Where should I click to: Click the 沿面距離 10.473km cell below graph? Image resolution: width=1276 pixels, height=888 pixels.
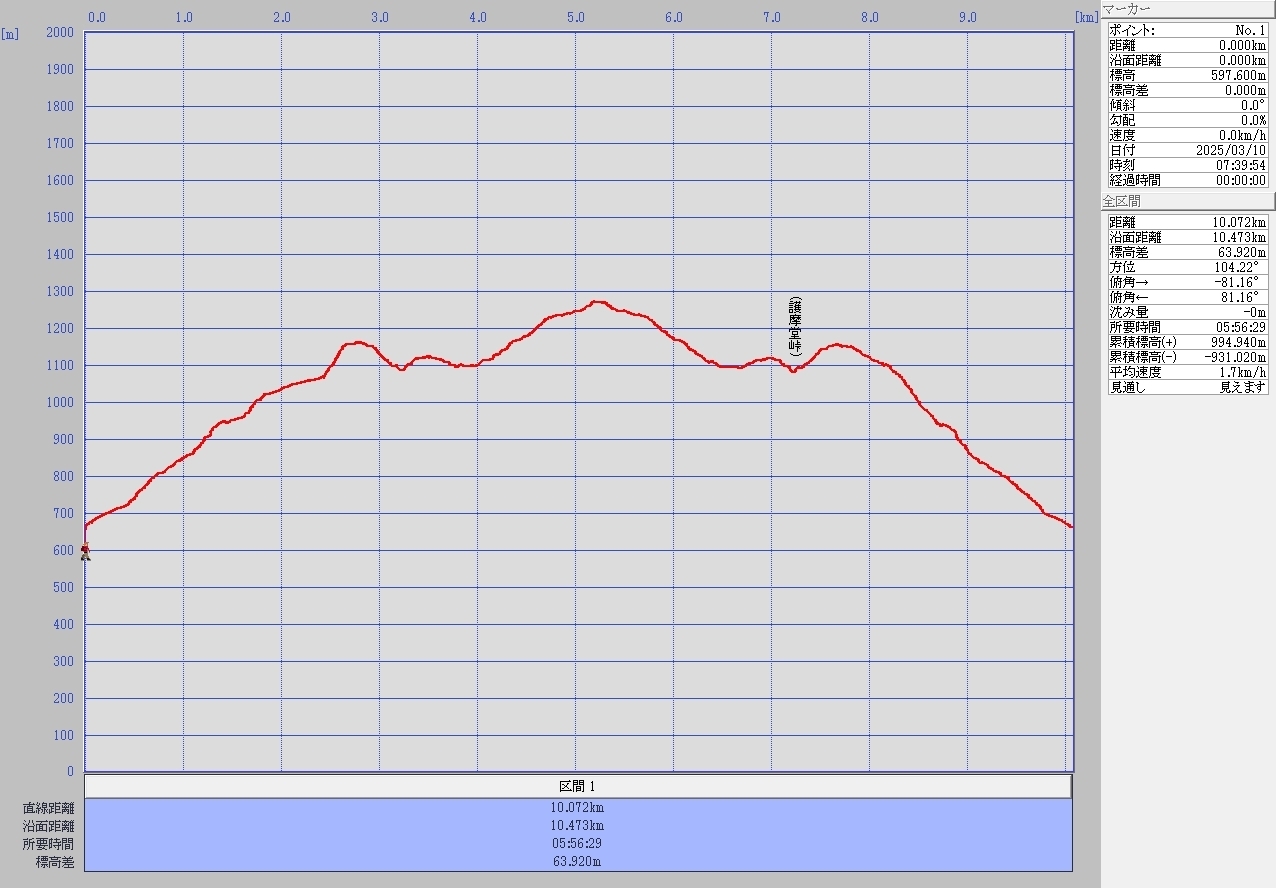pos(577,826)
